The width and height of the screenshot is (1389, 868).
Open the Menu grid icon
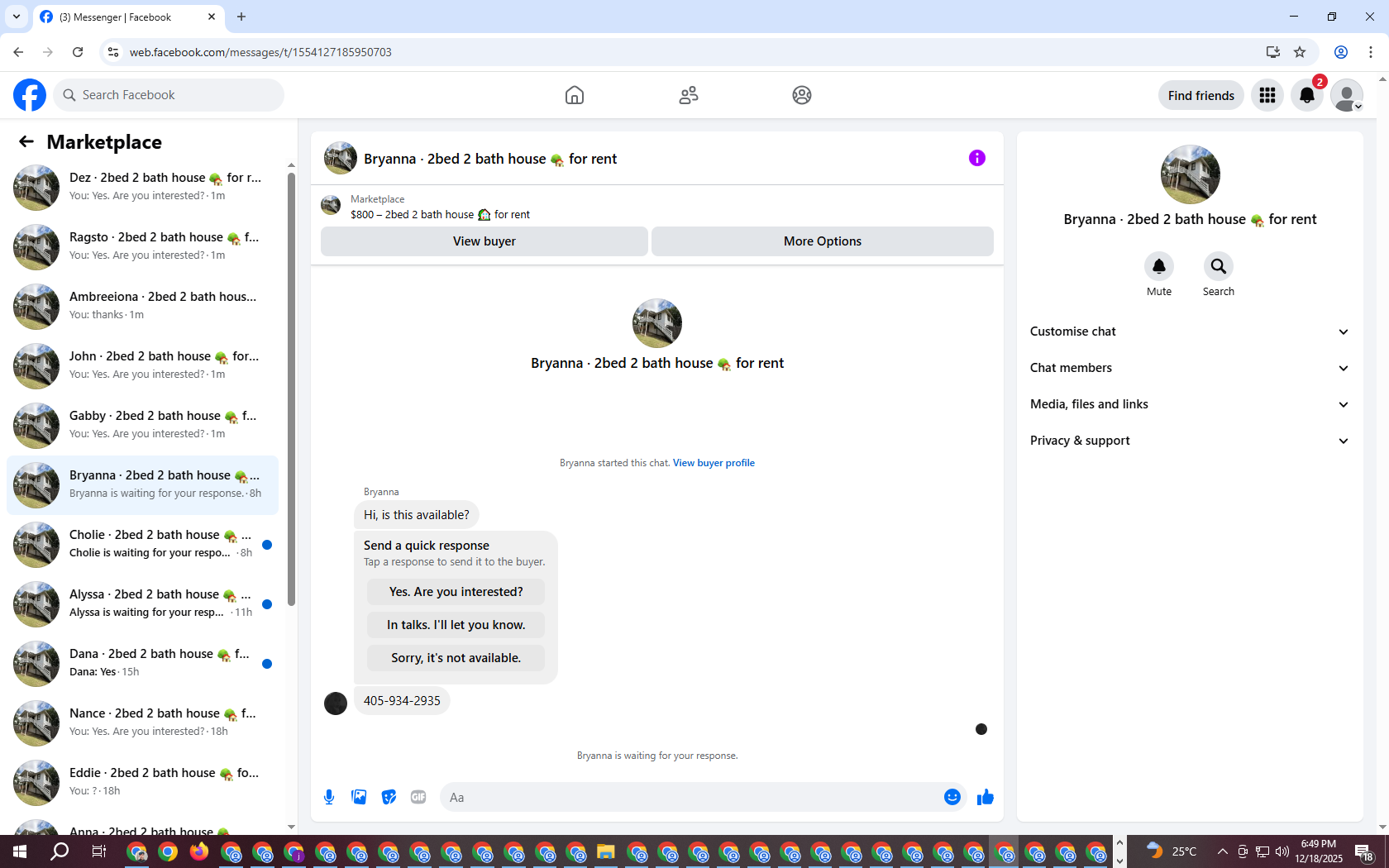[1267, 95]
